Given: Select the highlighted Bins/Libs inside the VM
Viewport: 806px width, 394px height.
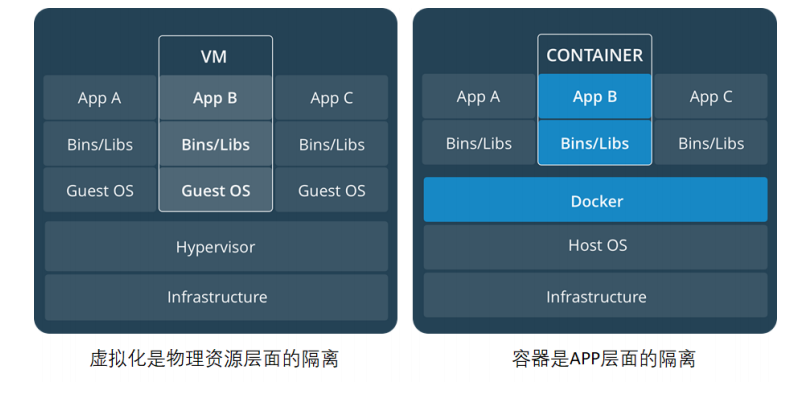Looking at the screenshot, I should [x=215, y=144].
